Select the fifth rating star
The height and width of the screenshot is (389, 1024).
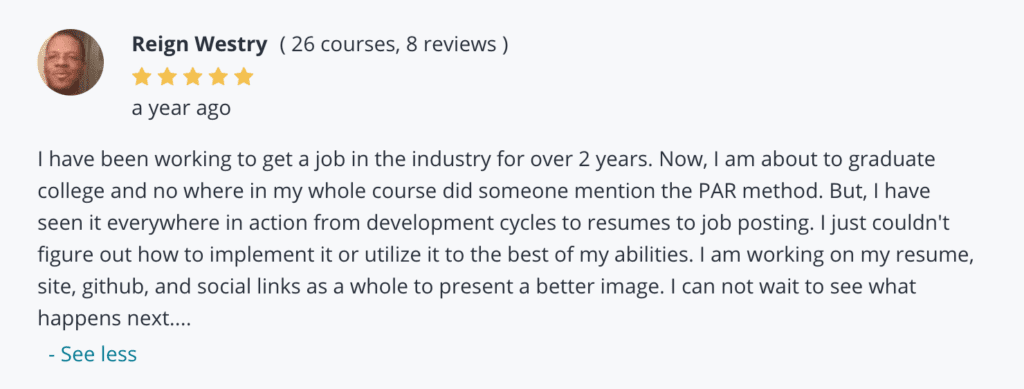[x=244, y=77]
